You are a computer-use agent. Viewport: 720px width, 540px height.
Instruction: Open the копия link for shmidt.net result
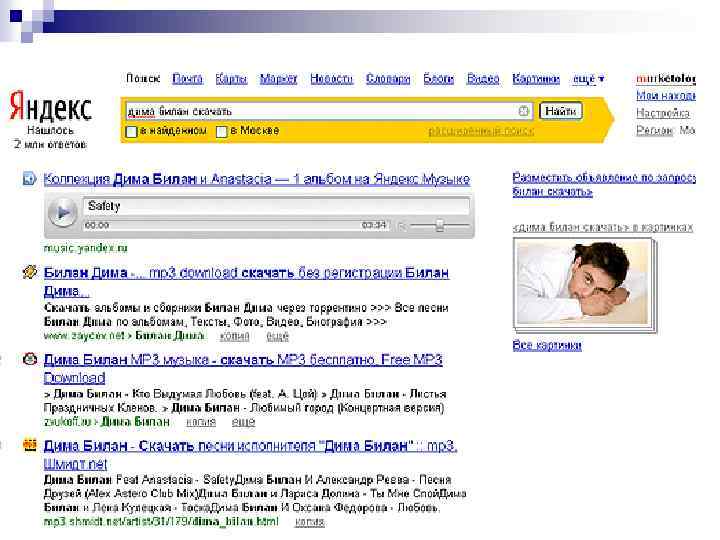pos(309,522)
